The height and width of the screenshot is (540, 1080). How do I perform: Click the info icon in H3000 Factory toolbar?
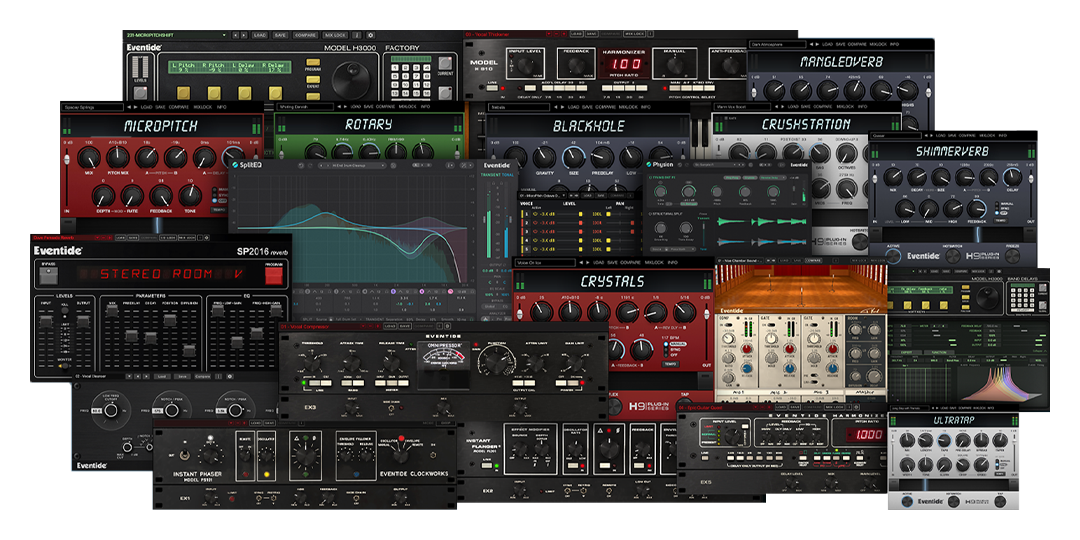coord(357,35)
